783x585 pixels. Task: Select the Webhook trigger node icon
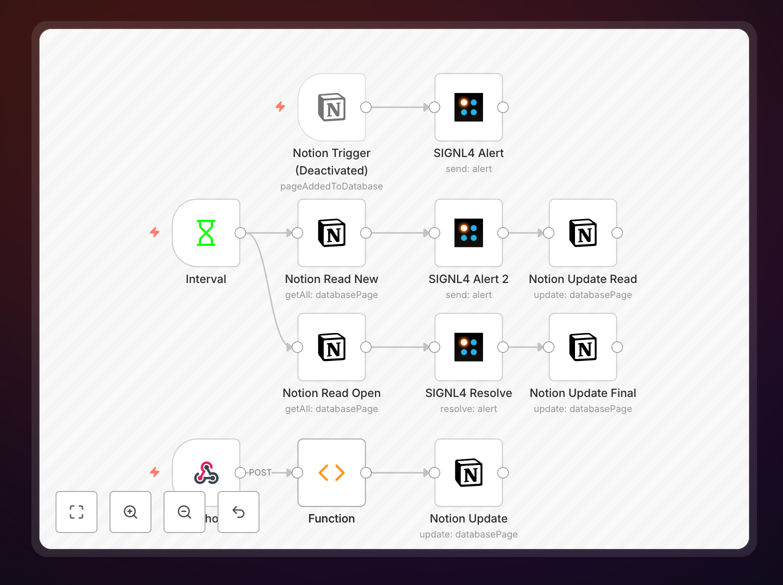coord(206,472)
